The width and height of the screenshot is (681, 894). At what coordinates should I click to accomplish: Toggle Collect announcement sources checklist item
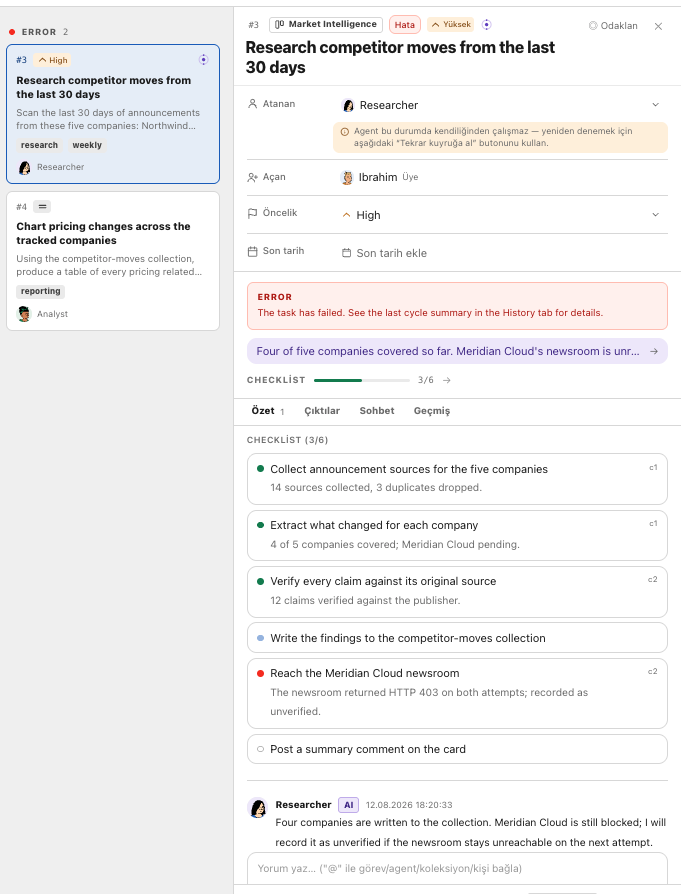tap(261, 469)
